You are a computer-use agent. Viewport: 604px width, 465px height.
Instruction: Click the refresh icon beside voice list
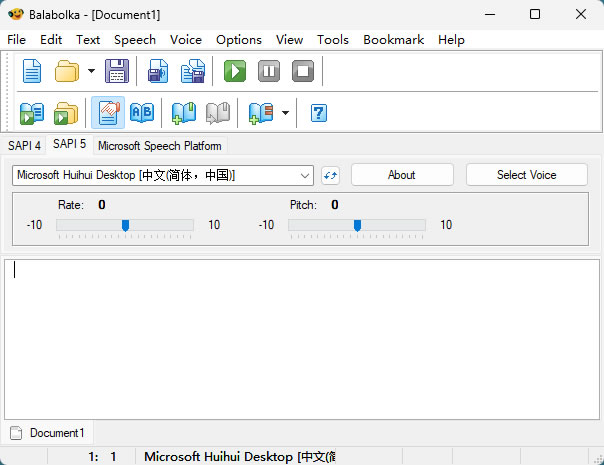click(331, 175)
